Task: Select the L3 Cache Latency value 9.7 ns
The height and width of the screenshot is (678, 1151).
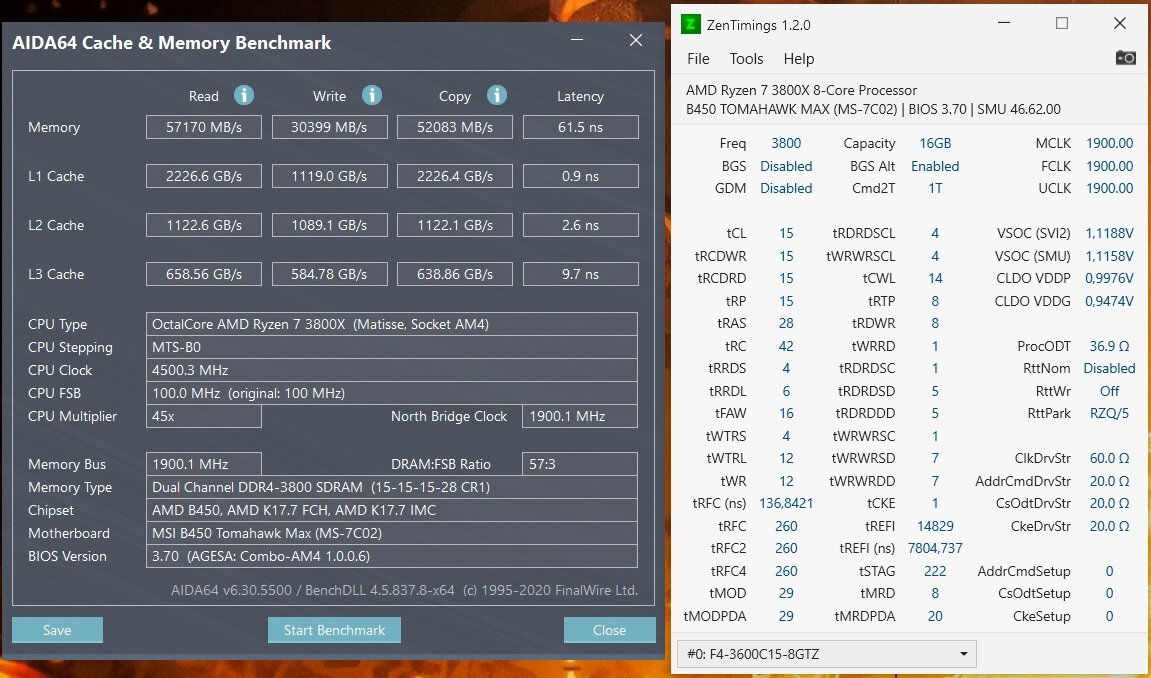Action: pyautogui.click(x=581, y=274)
